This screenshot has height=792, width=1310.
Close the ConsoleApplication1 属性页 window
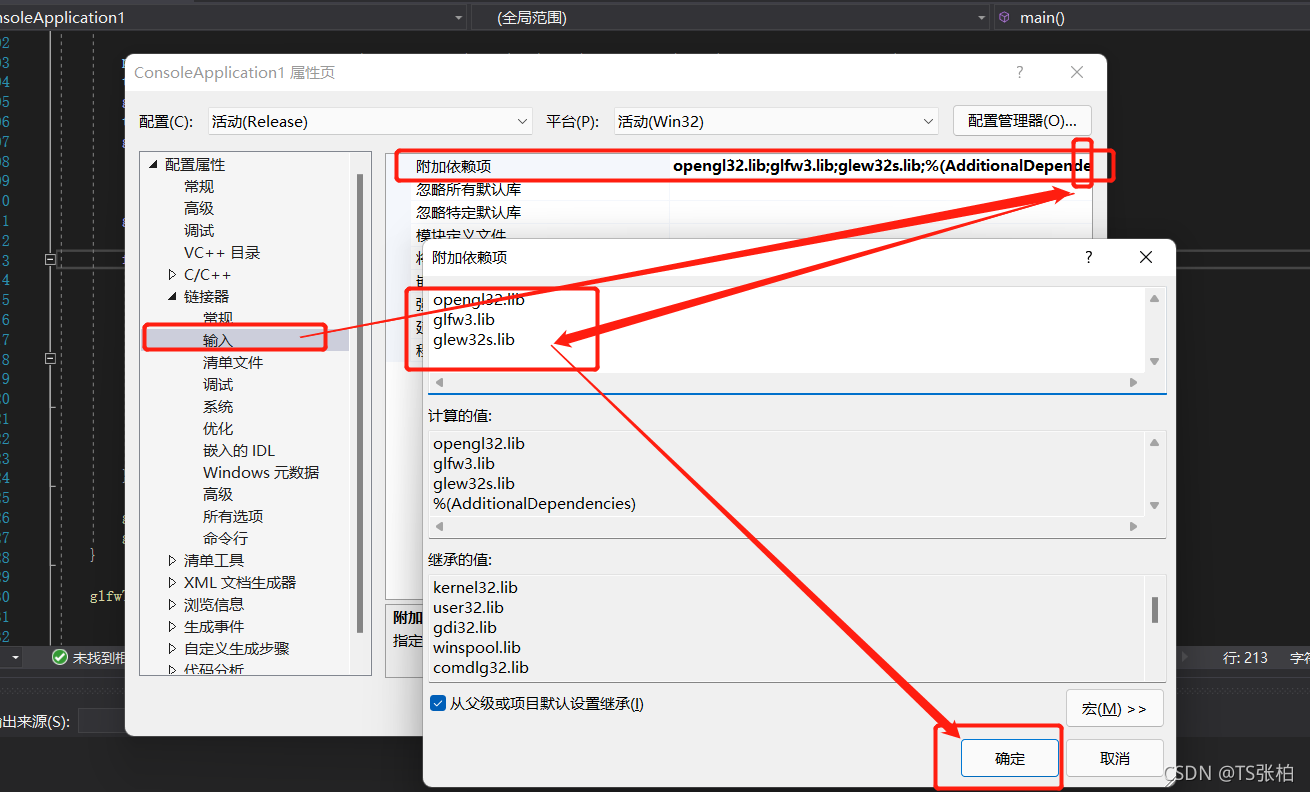pyautogui.click(x=1077, y=72)
